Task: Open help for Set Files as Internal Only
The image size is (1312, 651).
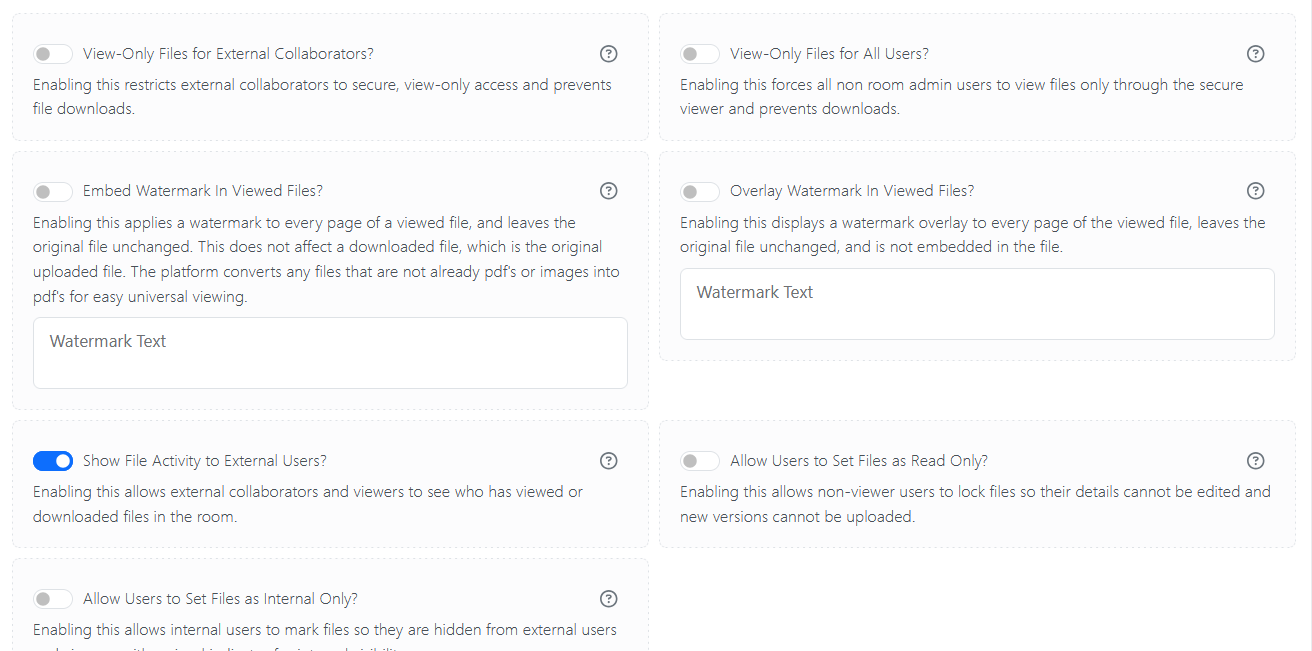Action: point(608,599)
